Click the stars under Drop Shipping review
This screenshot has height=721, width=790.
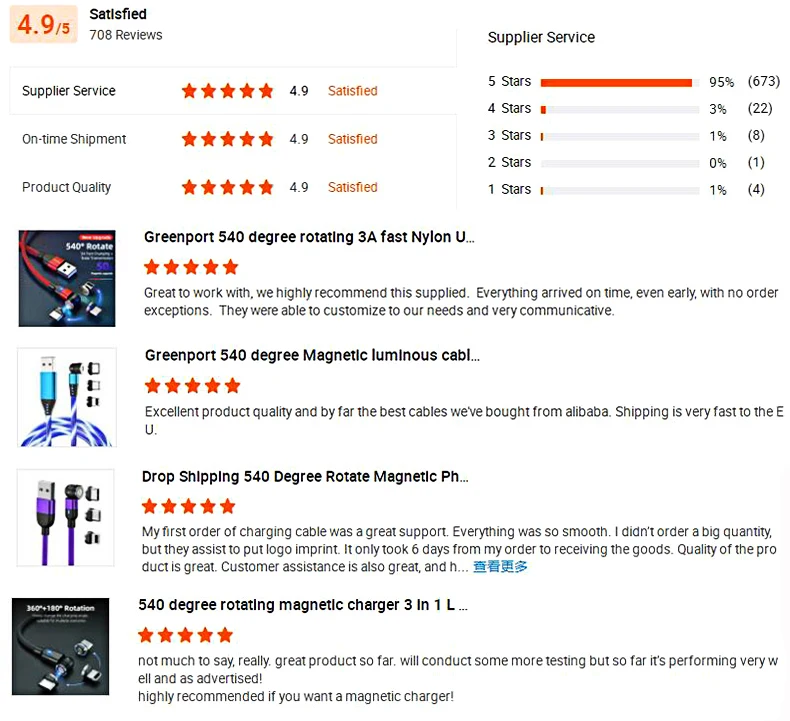click(x=188, y=506)
